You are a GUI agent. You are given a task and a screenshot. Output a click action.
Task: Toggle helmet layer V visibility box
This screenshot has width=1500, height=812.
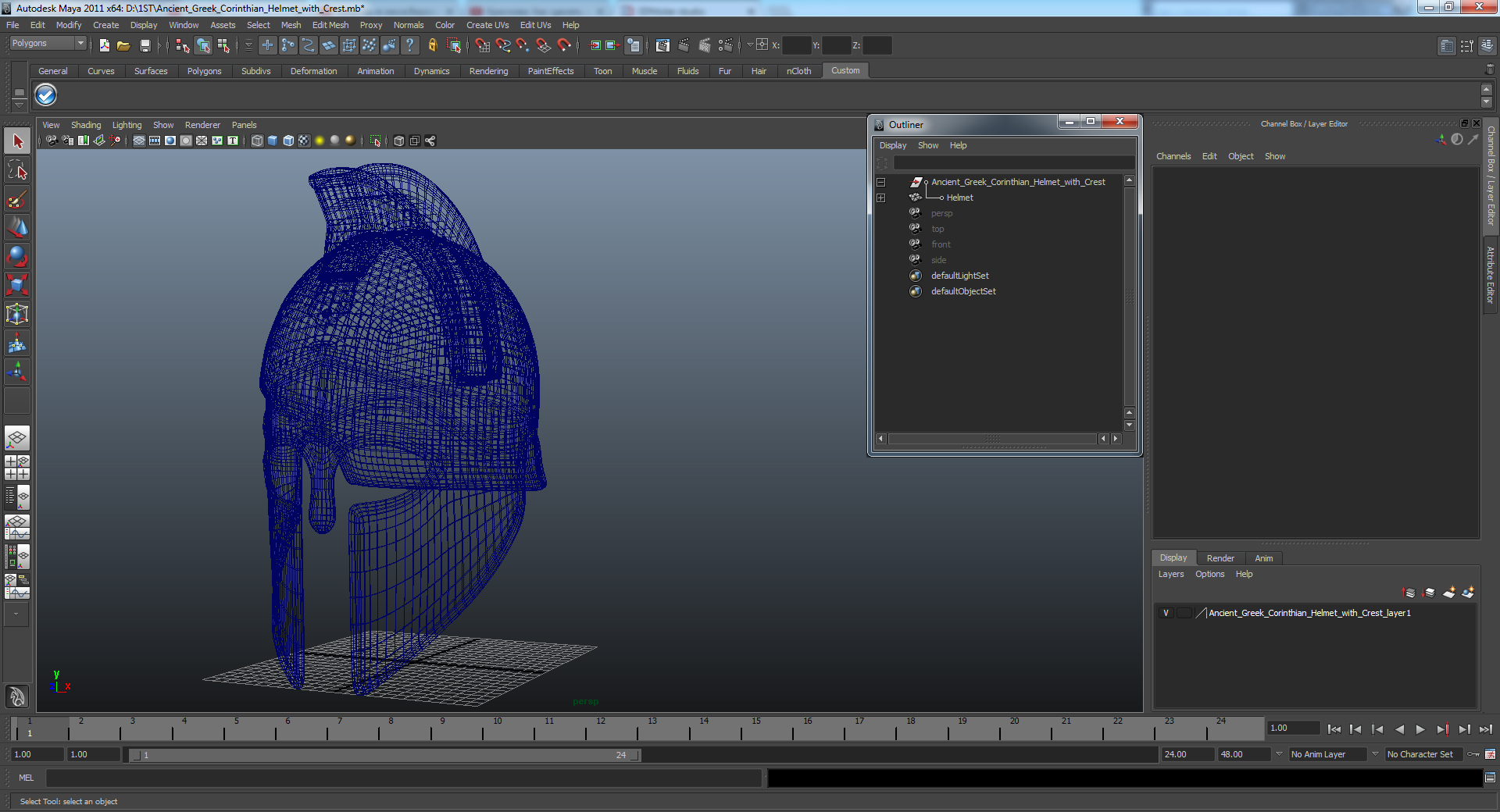tap(1166, 613)
